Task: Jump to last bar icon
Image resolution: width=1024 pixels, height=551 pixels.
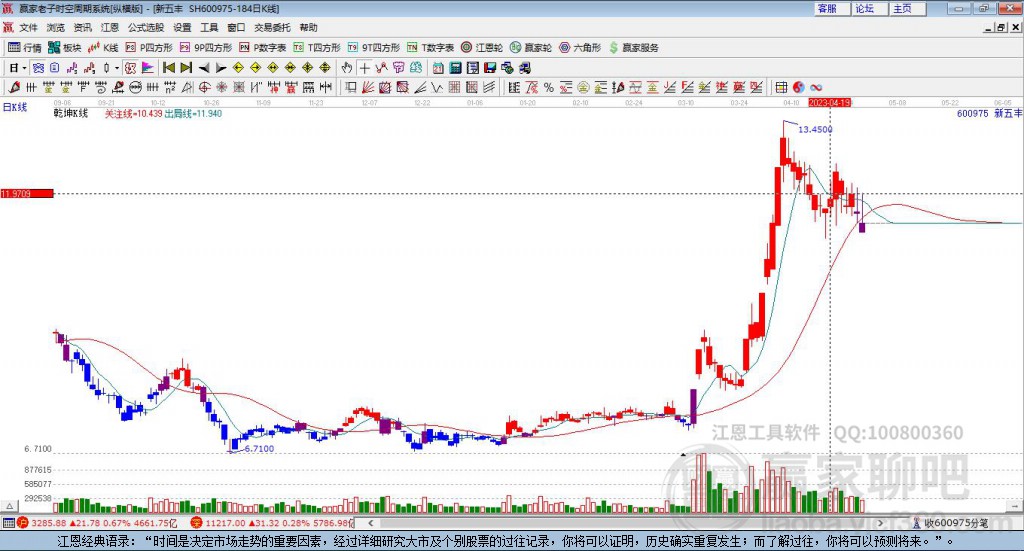Action: pyautogui.click(x=186, y=68)
